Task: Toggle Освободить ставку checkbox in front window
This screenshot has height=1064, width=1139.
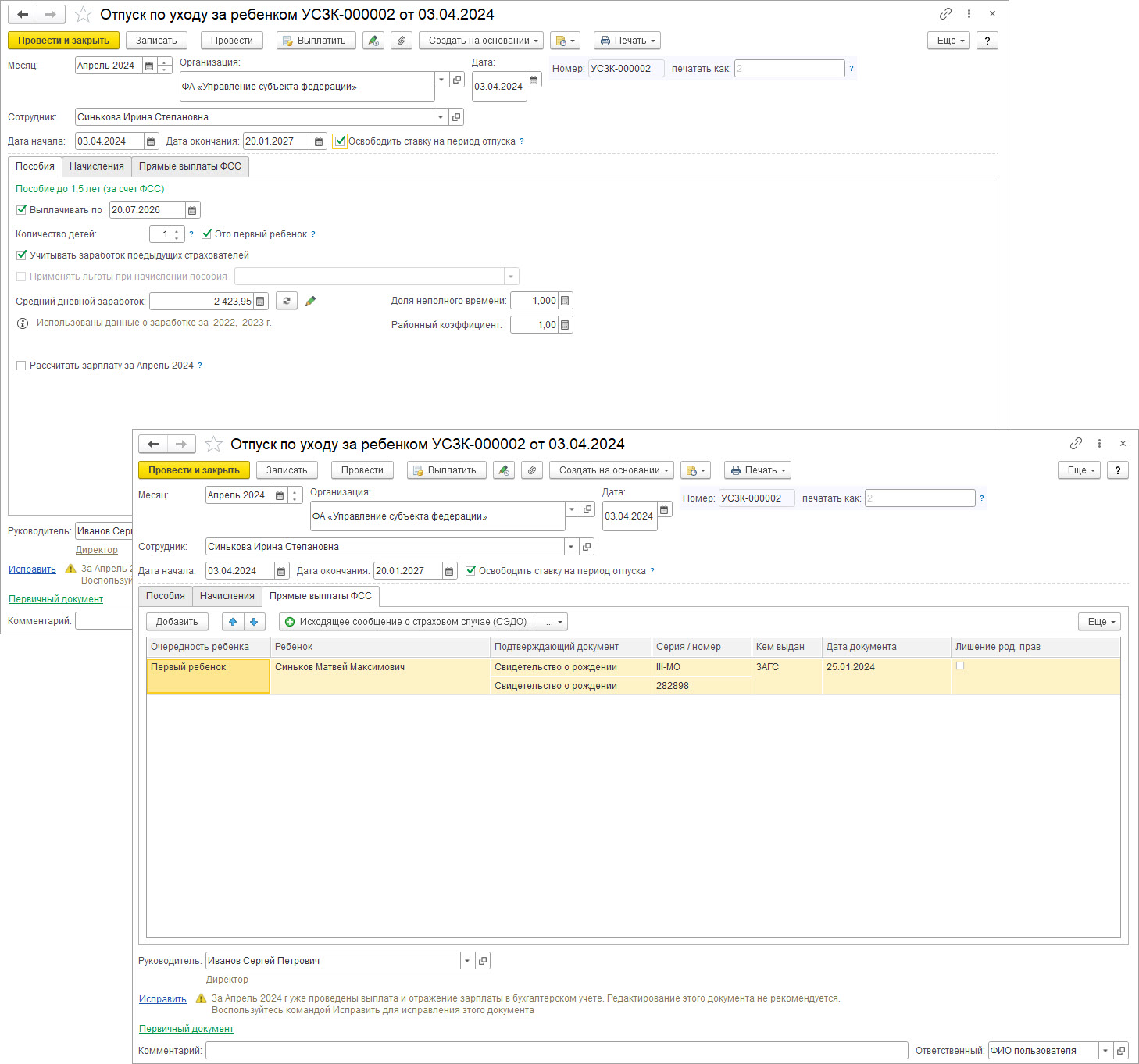Action: pos(470,571)
